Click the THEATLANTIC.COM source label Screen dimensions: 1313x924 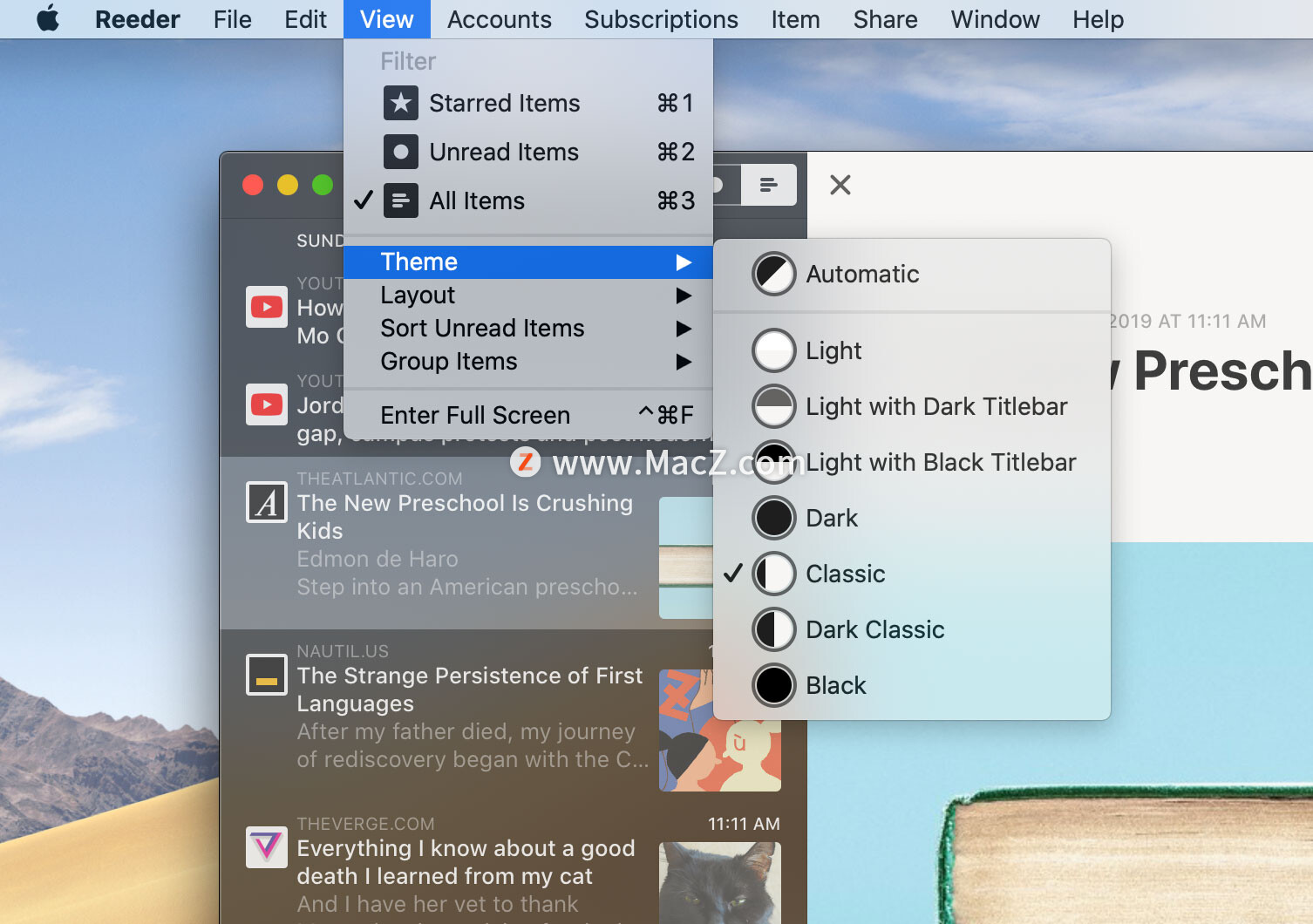[379, 479]
